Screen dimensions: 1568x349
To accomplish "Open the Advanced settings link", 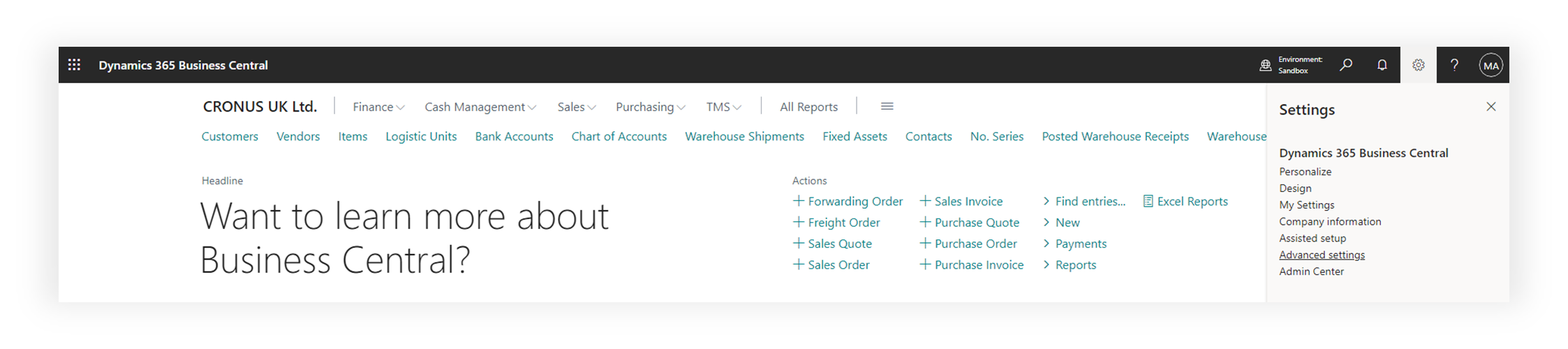I will click(1322, 255).
